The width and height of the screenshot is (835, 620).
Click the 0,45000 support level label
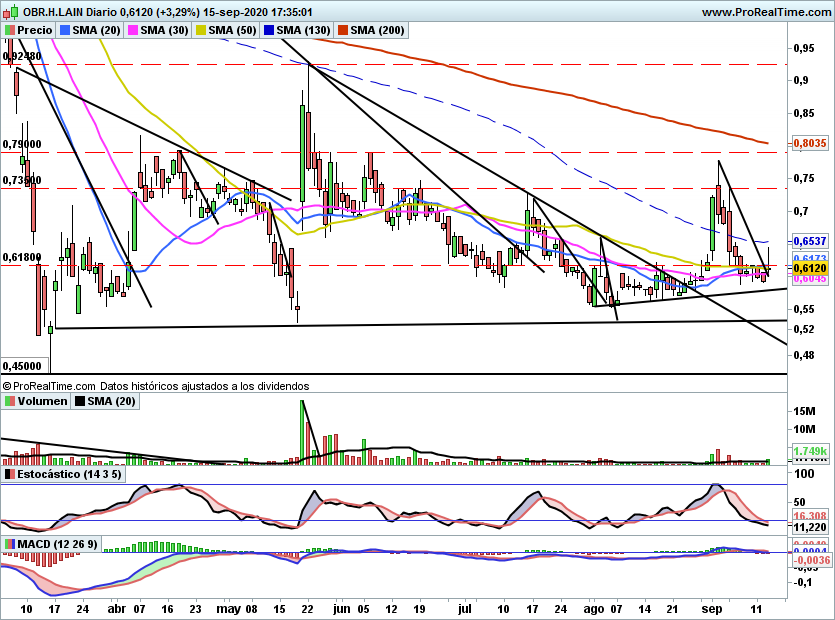pos(22,366)
